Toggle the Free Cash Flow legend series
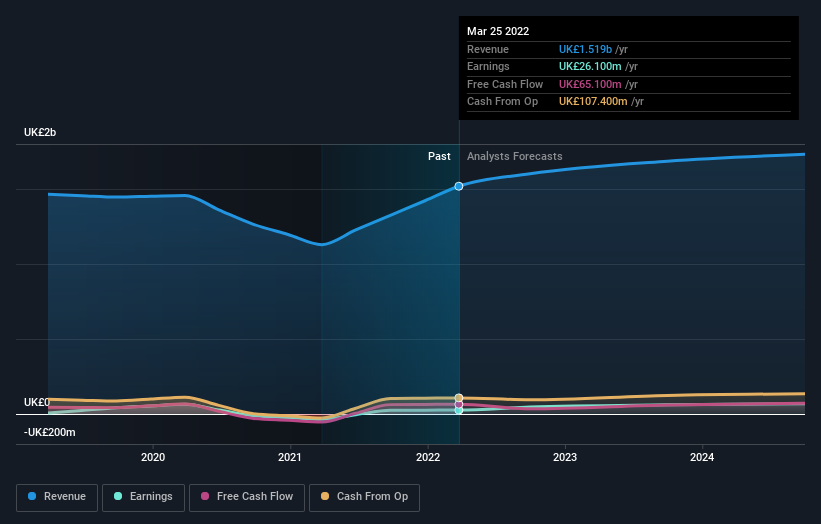Viewport: 821px width, 524px height. 247,497
